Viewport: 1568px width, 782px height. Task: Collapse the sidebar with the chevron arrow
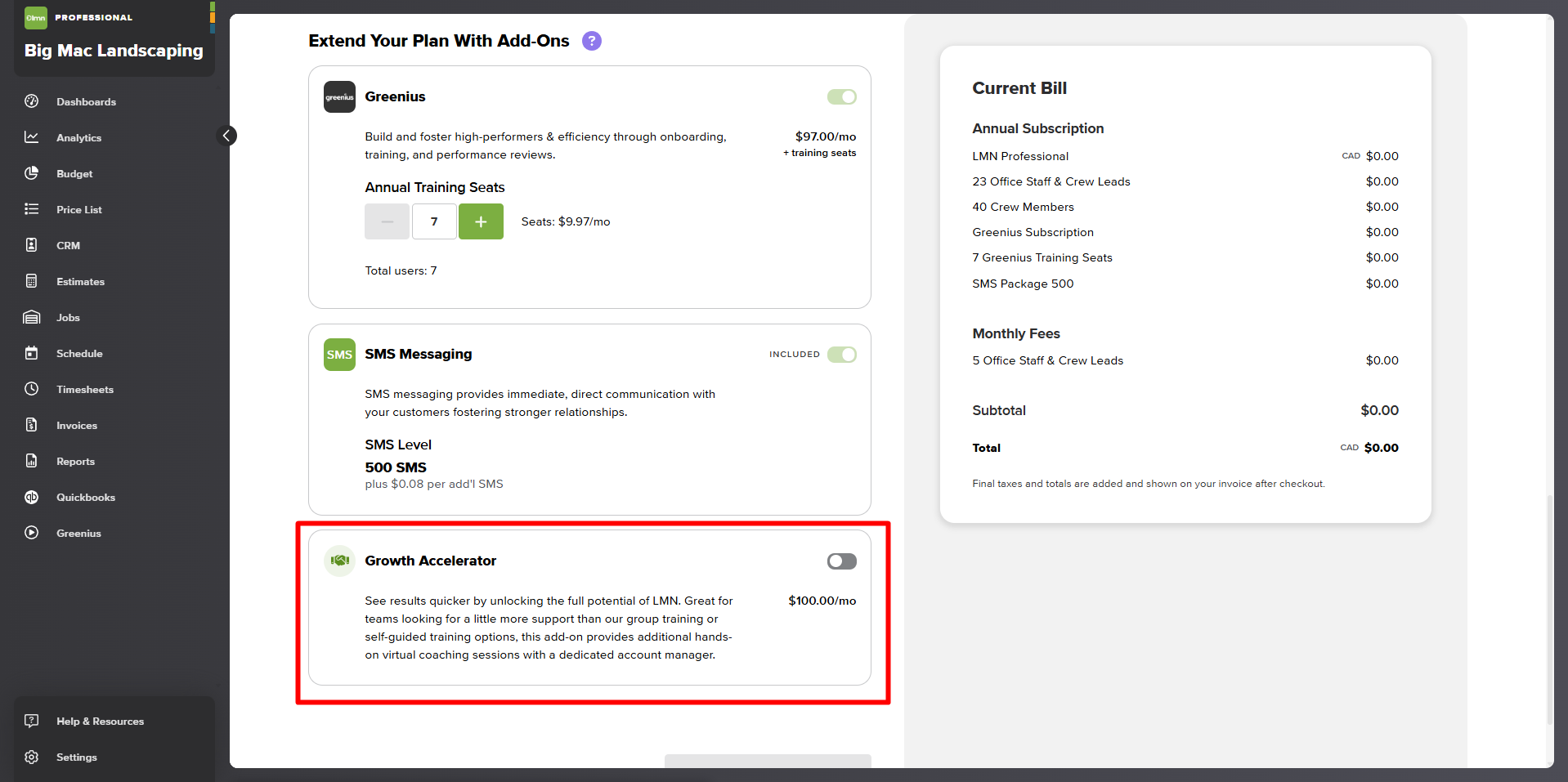point(226,136)
